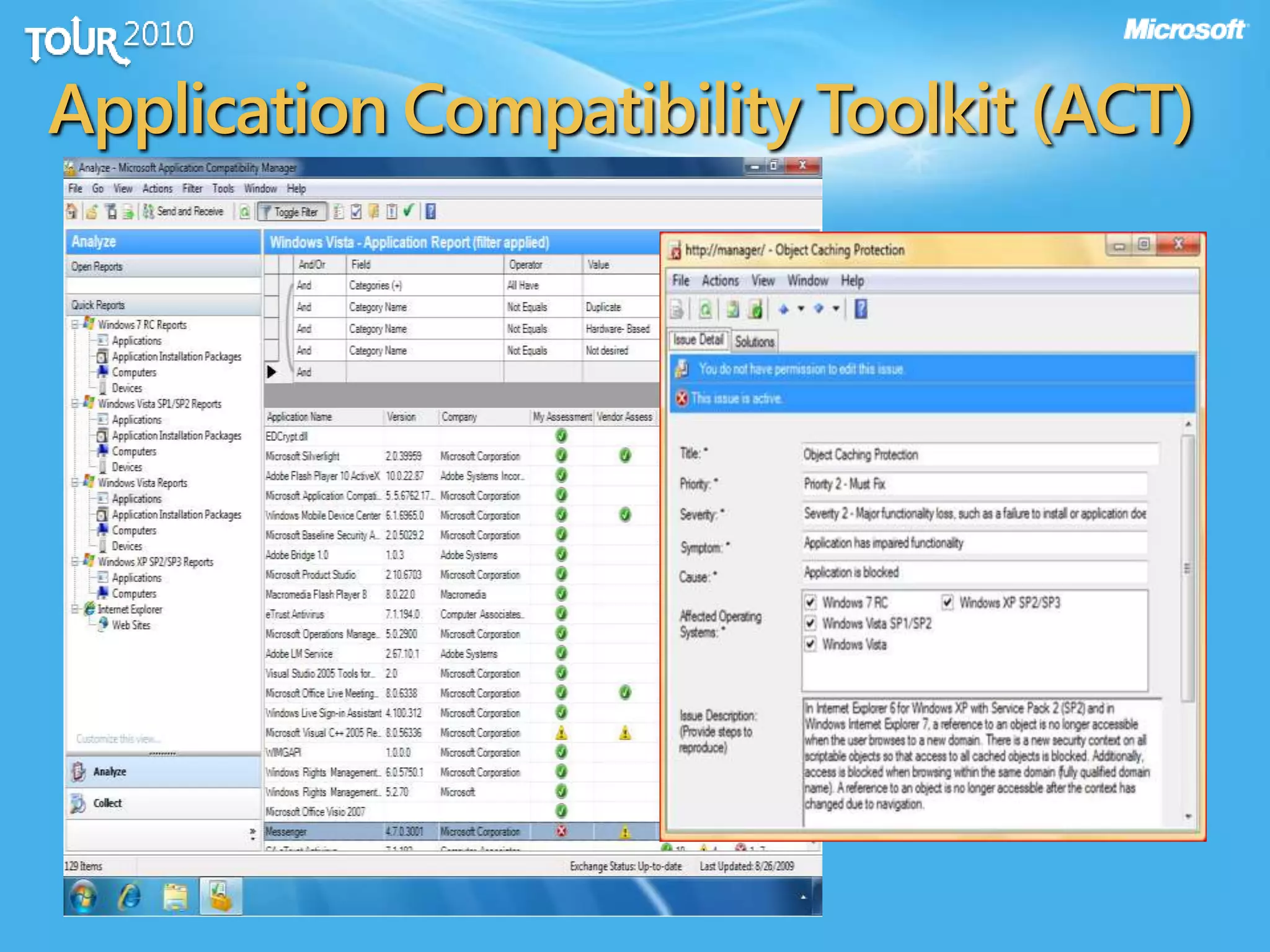Collapse the Windows Vista SP1/SP2 Reports node
The height and width of the screenshot is (952, 1270).
(75, 403)
